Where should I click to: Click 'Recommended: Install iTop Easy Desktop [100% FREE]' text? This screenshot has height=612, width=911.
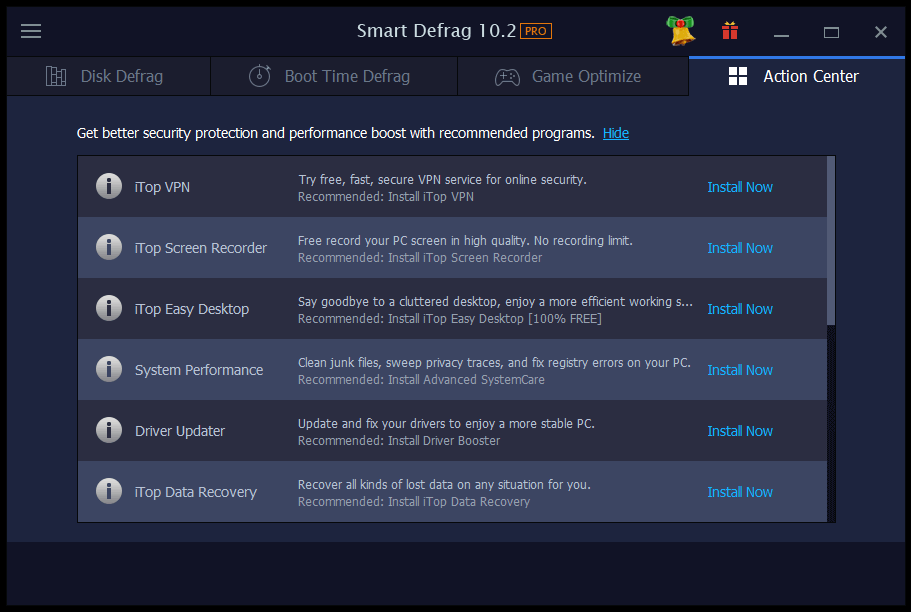click(x=450, y=319)
